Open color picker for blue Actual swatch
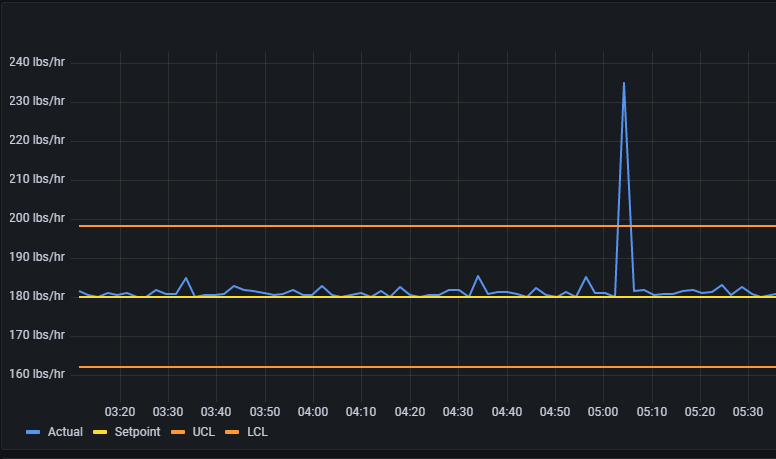The width and height of the screenshot is (776, 459). pyautogui.click(x=33, y=432)
